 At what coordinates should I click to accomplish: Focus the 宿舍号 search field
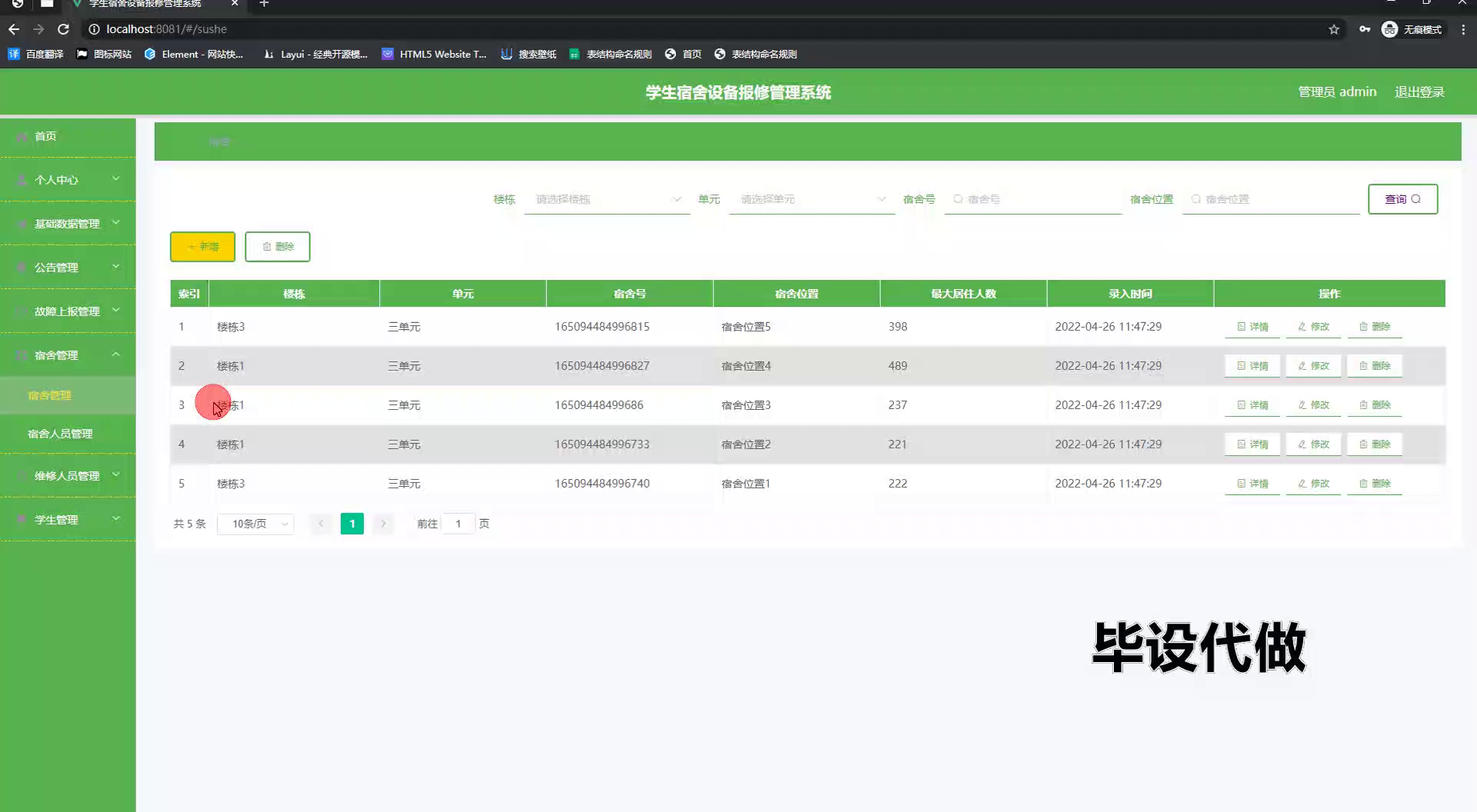(x=1033, y=199)
